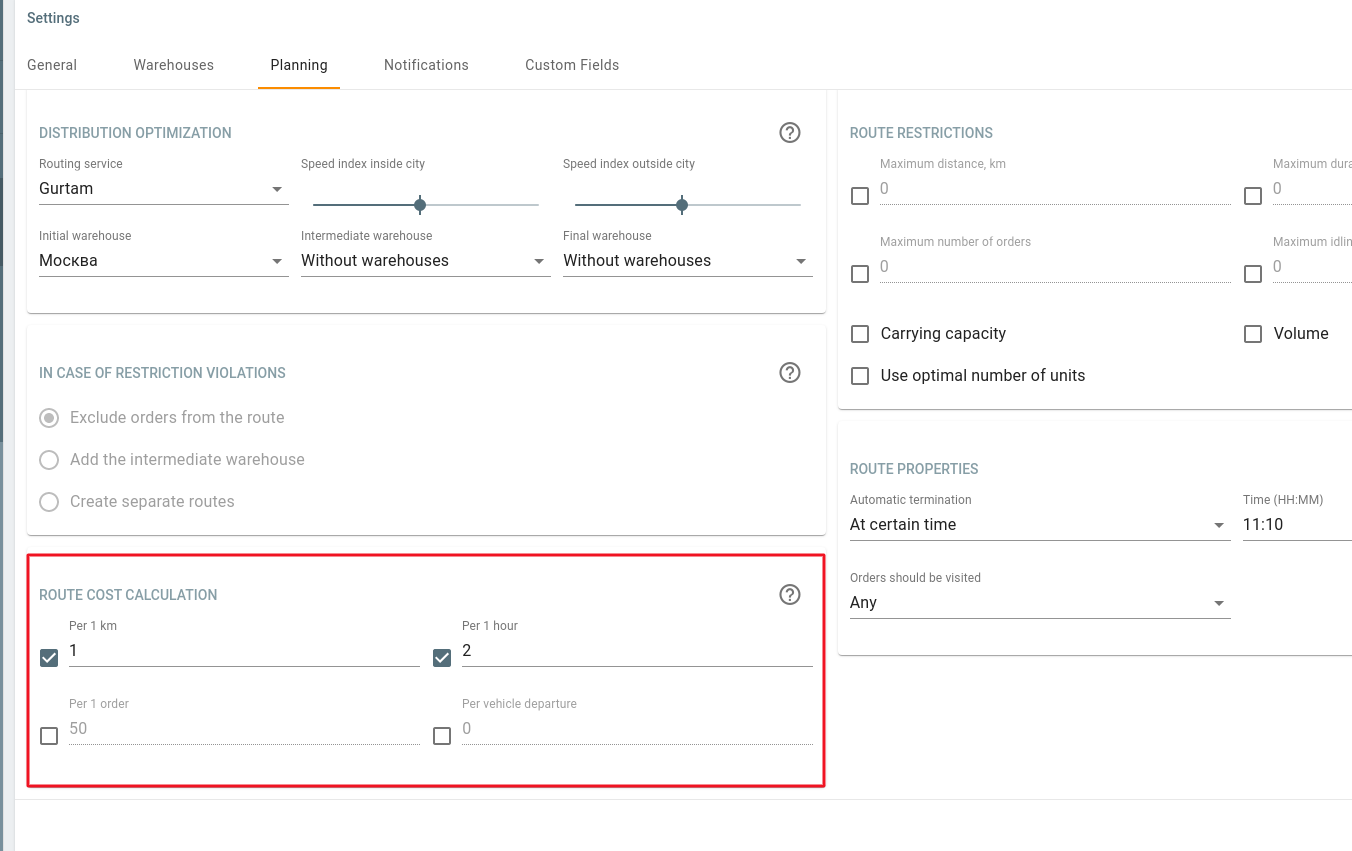Click help icon for Restriction Violations
This screenshot has width=1352, height=851.
[x=789, y=372]
